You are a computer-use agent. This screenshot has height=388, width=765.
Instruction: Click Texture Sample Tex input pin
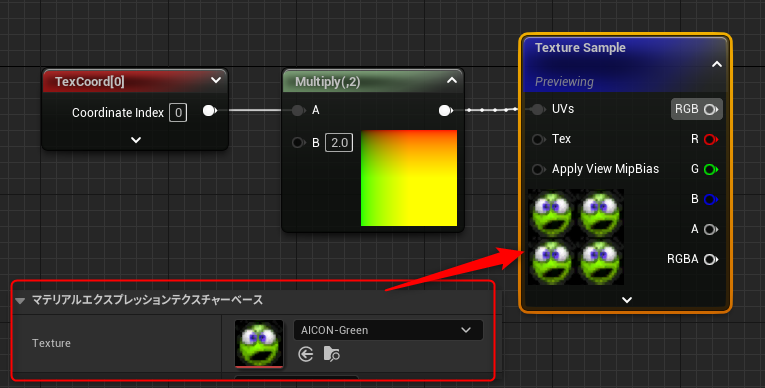538,140
